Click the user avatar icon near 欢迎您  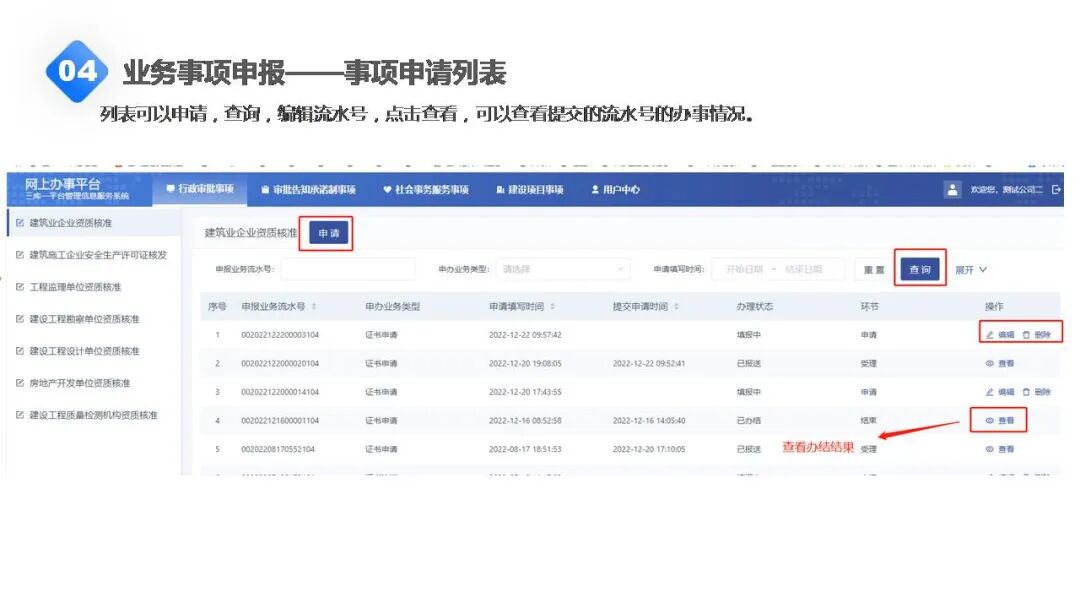pyautogui.click(x=954, y=189)
